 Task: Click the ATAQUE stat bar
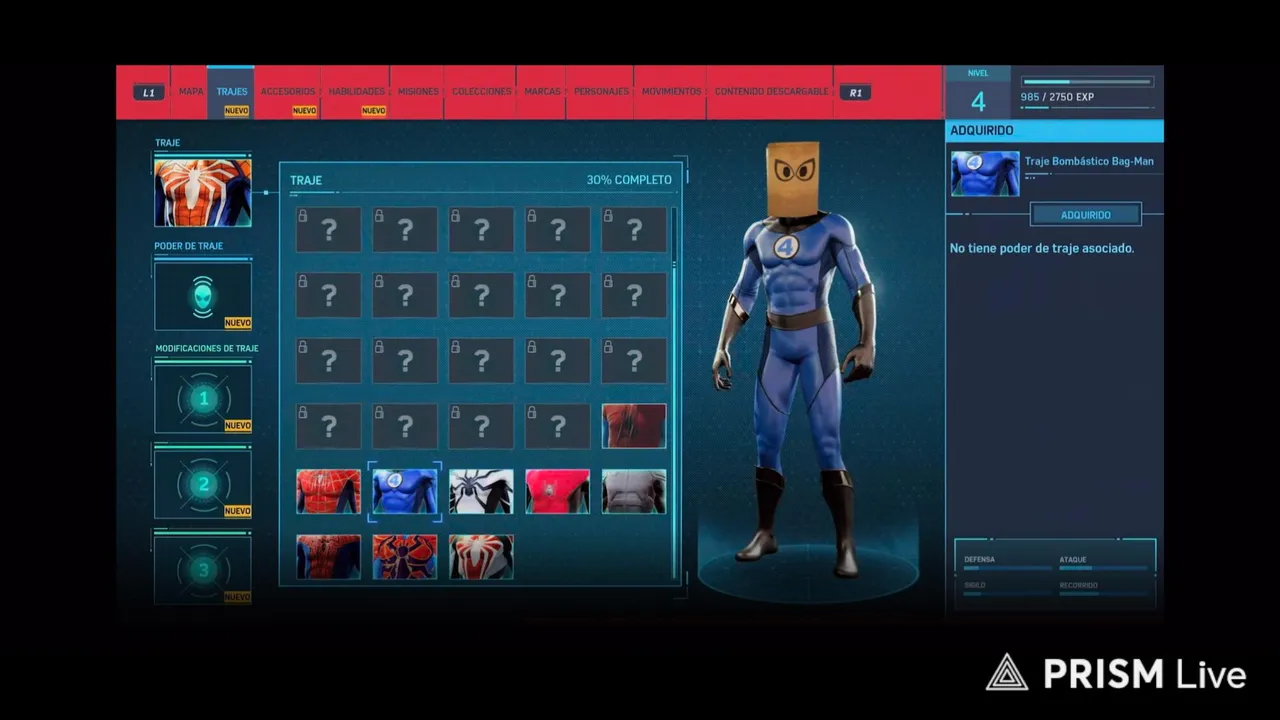click(1104, 568)
